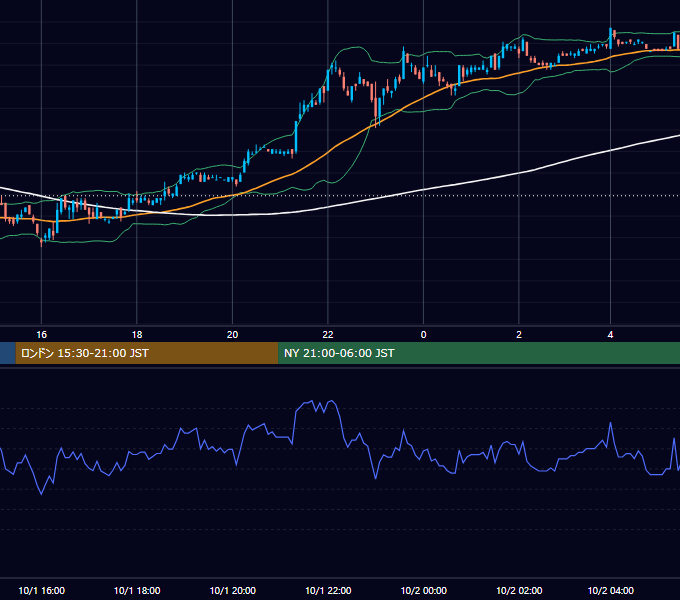Image resolution: width=680 pixels, height=600 pixels.
Task: Click the 4 hour label on time axis
Action: 610,335
